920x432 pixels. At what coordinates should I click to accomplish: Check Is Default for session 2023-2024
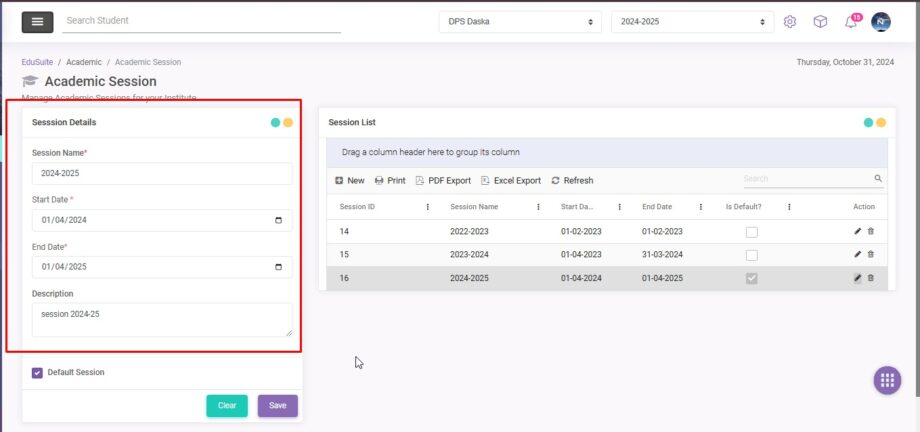click(x=751, y=255)
